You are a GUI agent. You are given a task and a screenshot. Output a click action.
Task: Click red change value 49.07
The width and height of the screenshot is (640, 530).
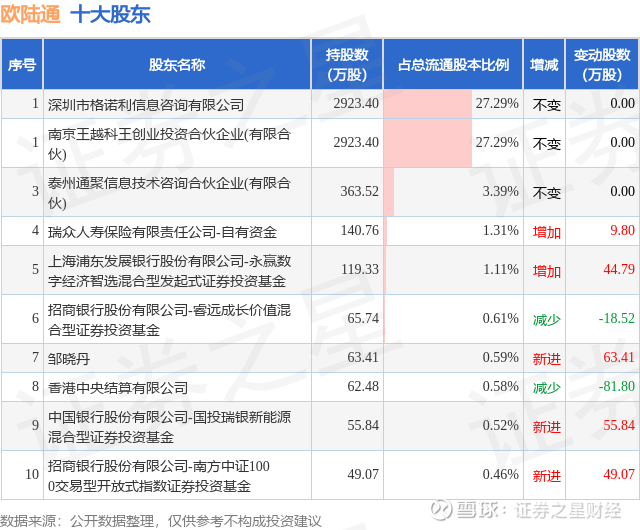(x=619, y=474)
